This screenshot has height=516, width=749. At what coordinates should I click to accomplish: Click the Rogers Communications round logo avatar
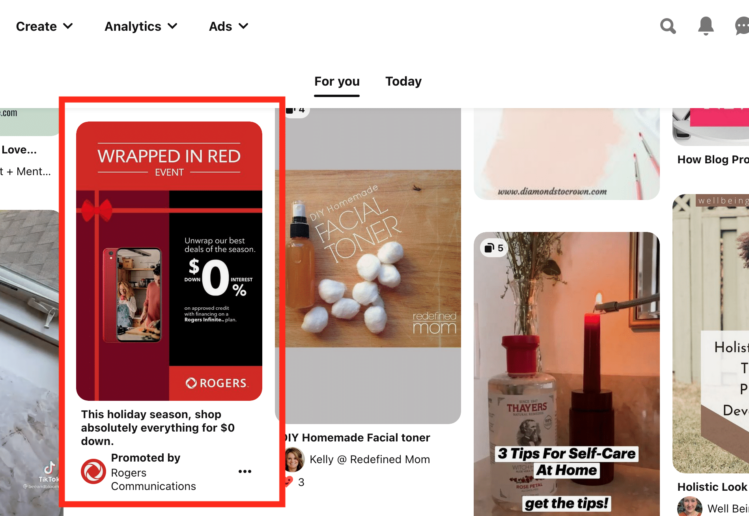click(93, 472)
